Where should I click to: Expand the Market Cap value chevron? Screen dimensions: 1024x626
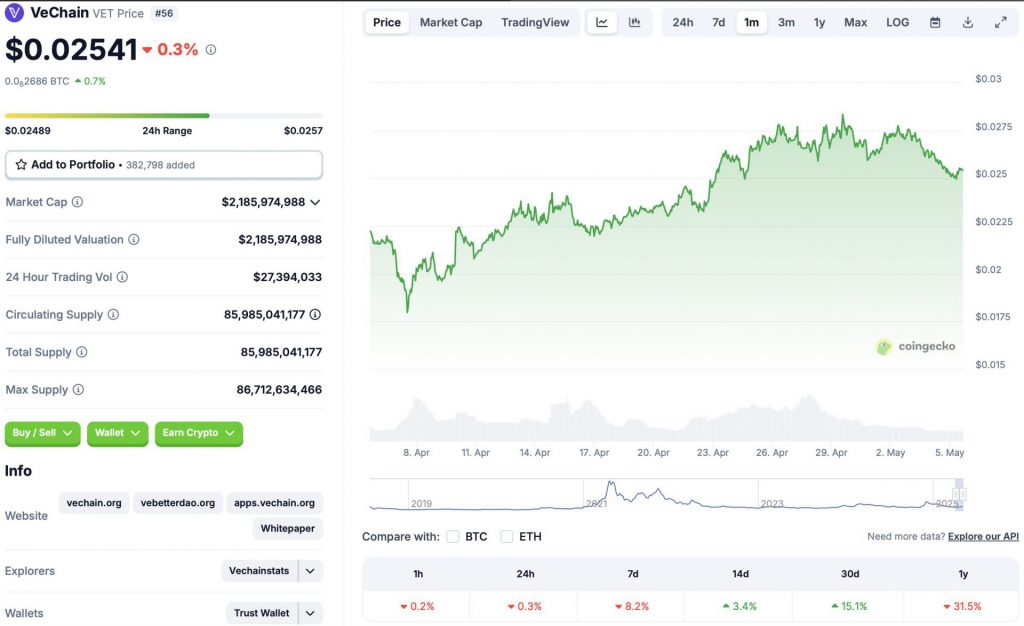click(315, 202)
